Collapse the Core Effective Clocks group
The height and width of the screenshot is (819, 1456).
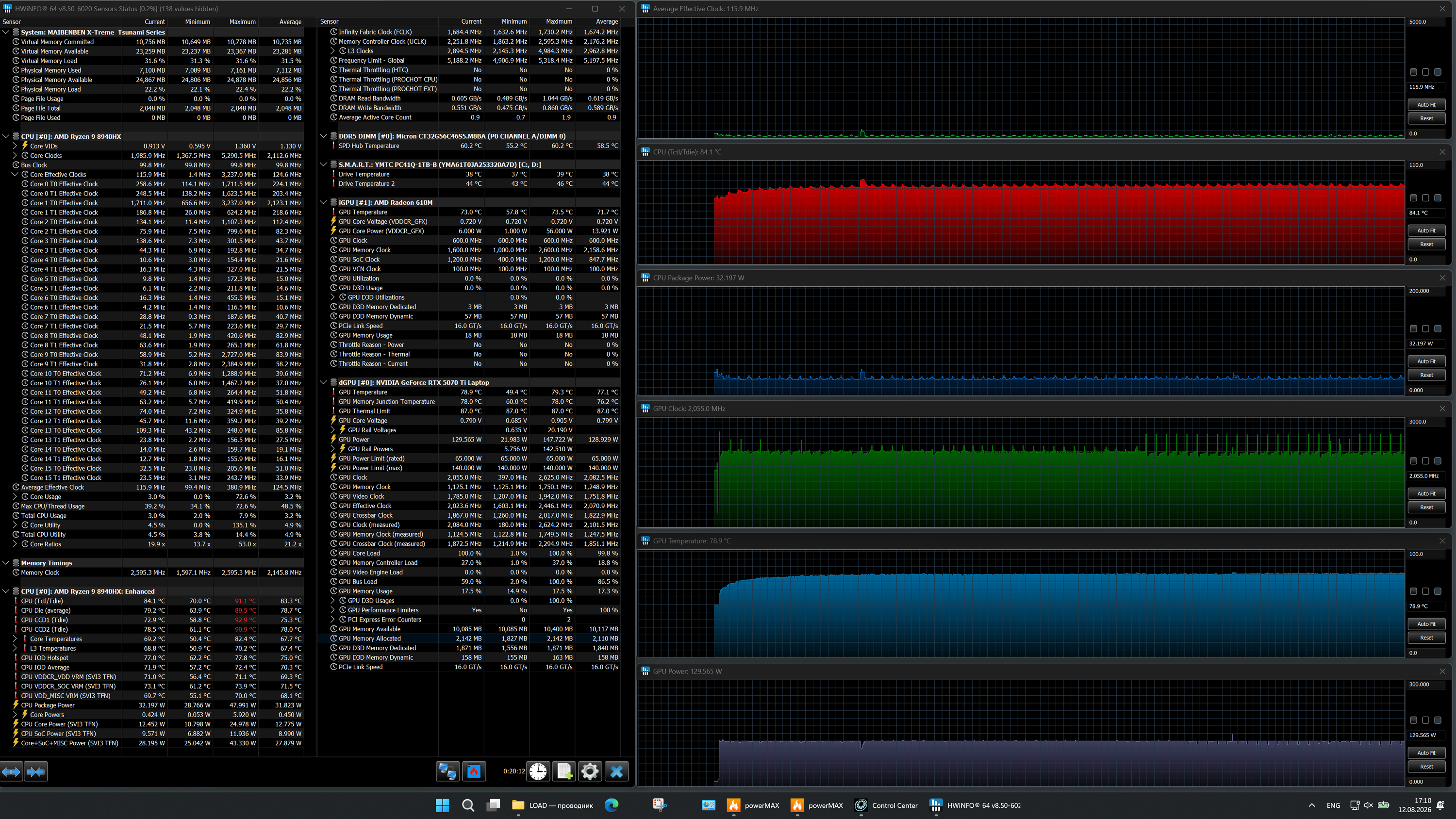point(15,175)
